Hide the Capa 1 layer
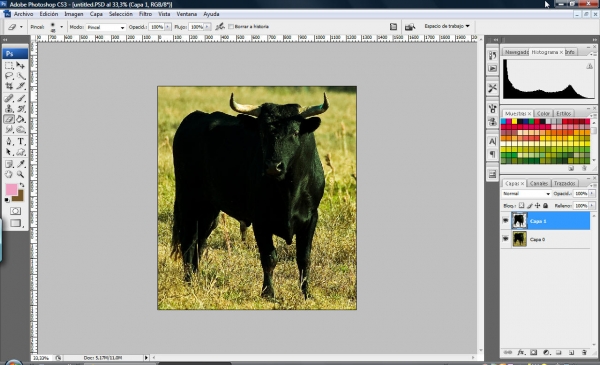600x365 pixels. tap(505, 221)
